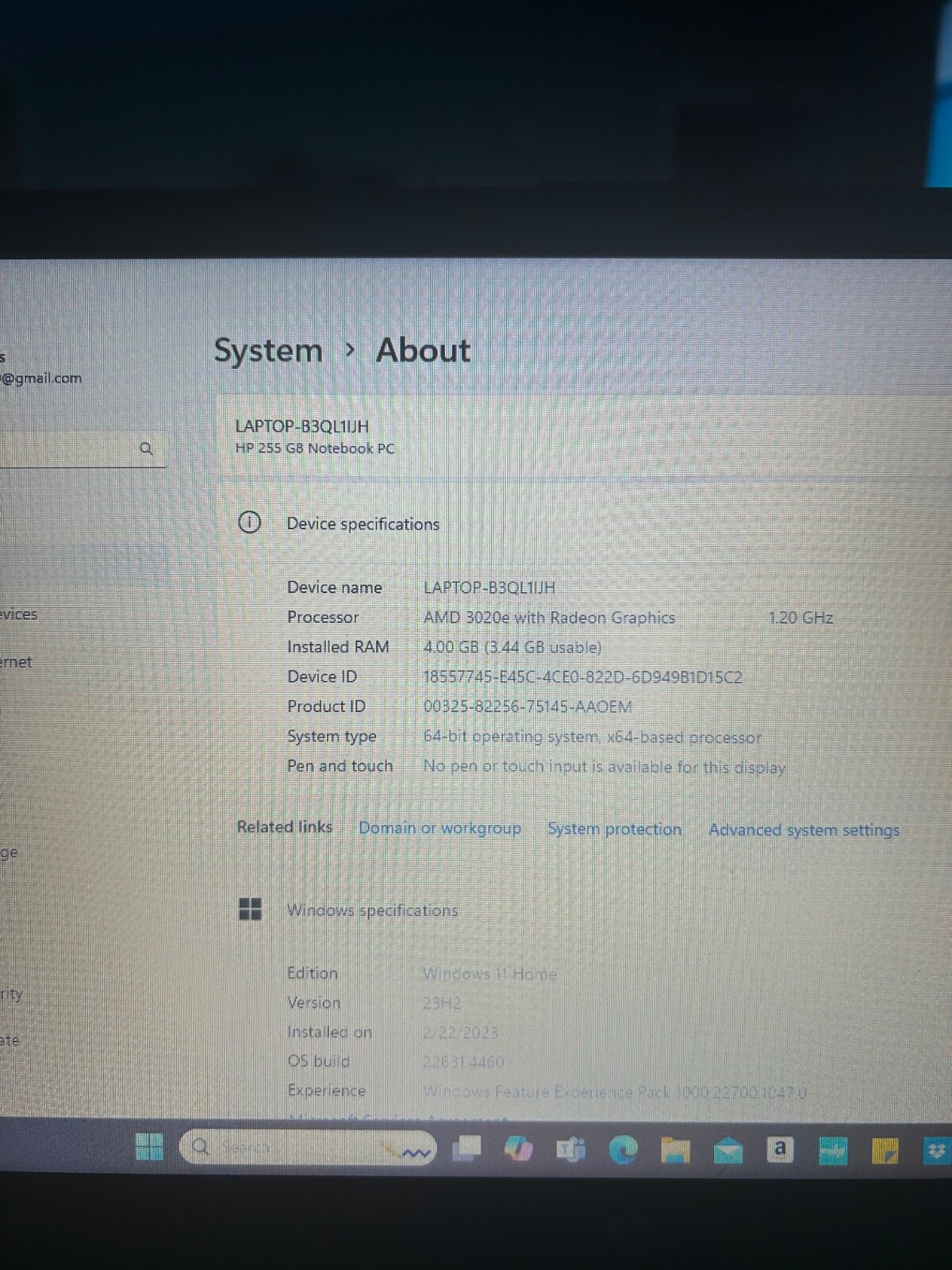Image resolution: width=952 pixels, height=1270 pixels.
Task: Select the 4.00 GB installed RAM value
Action: coord(512,647)
